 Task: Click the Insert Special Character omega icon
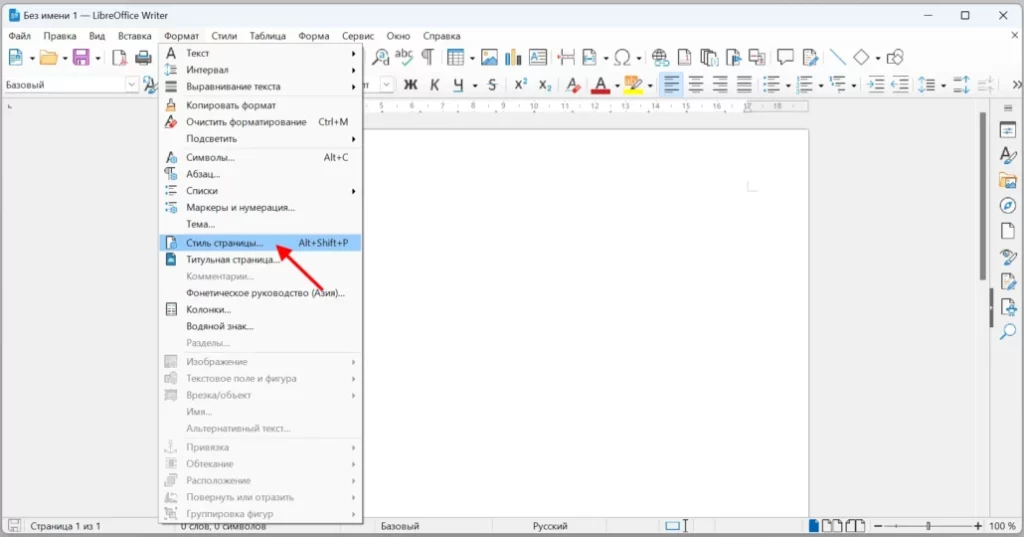pyautogui.click(x=622, y=57)
